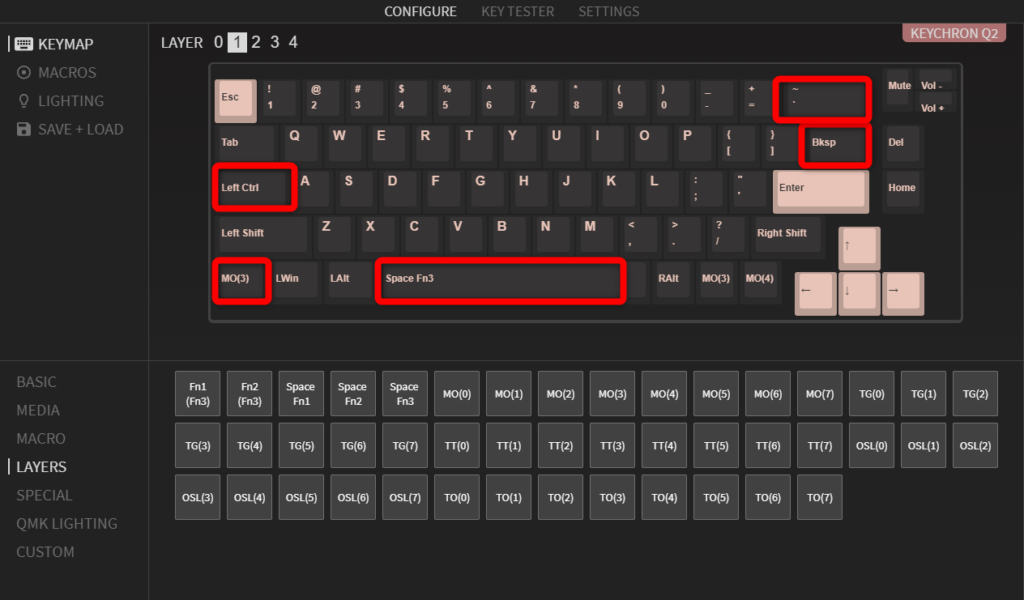Choose the TO(7) keycode

click(820, 497)
